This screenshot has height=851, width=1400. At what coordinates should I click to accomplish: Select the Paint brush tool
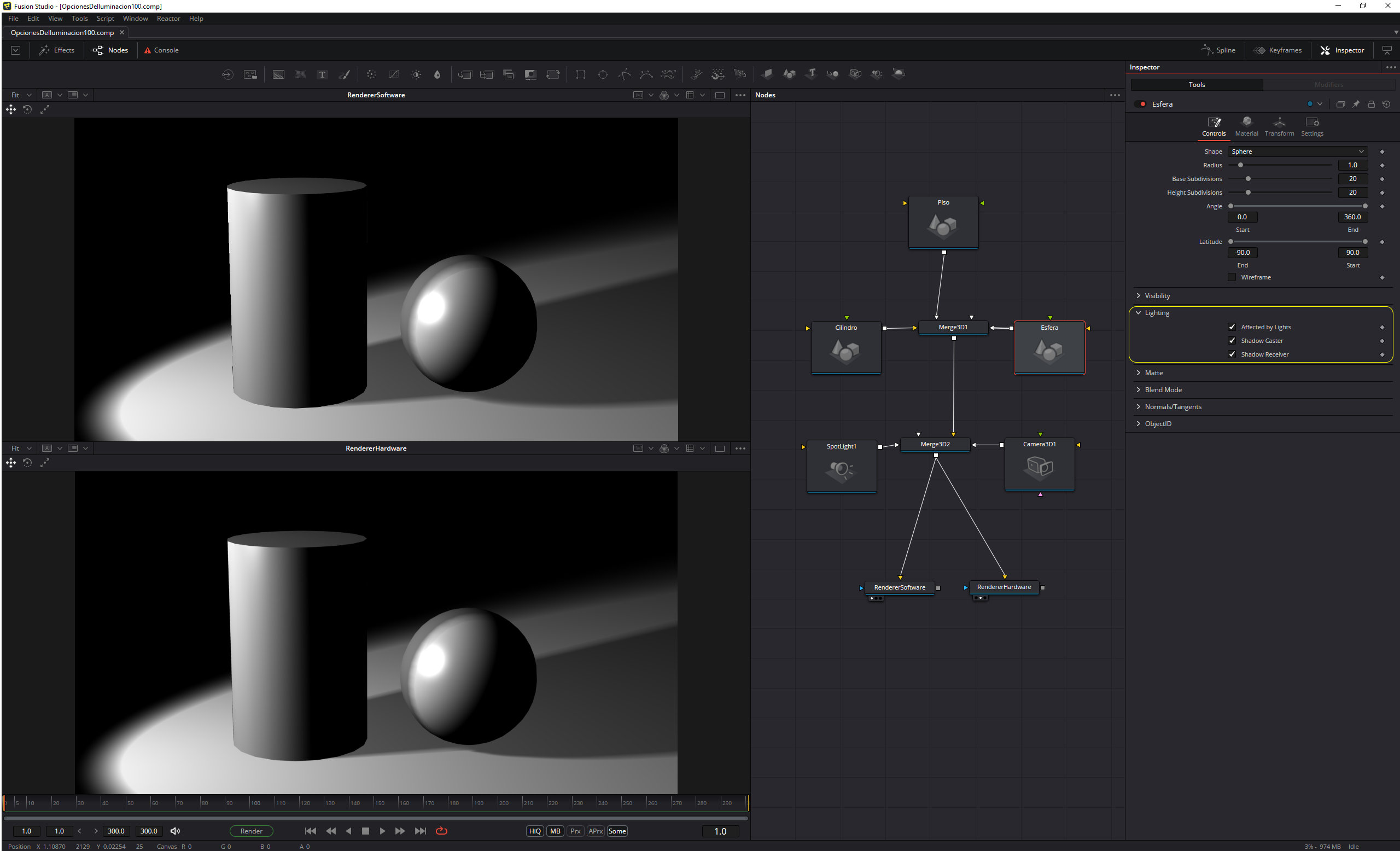tap(345, 74)
